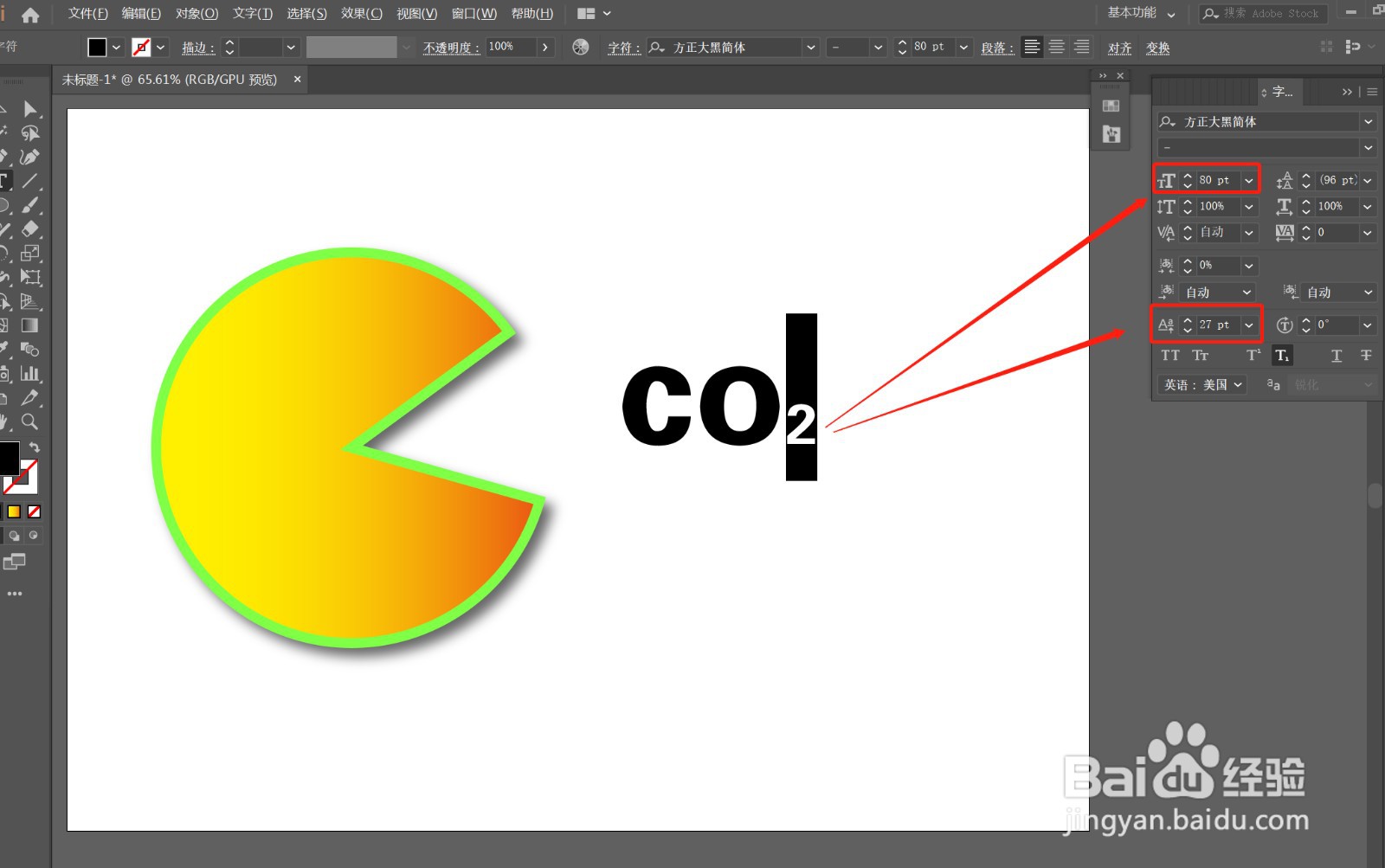Open font family dropdown in Character panel
The image size is (1385, 868).
1369,122
